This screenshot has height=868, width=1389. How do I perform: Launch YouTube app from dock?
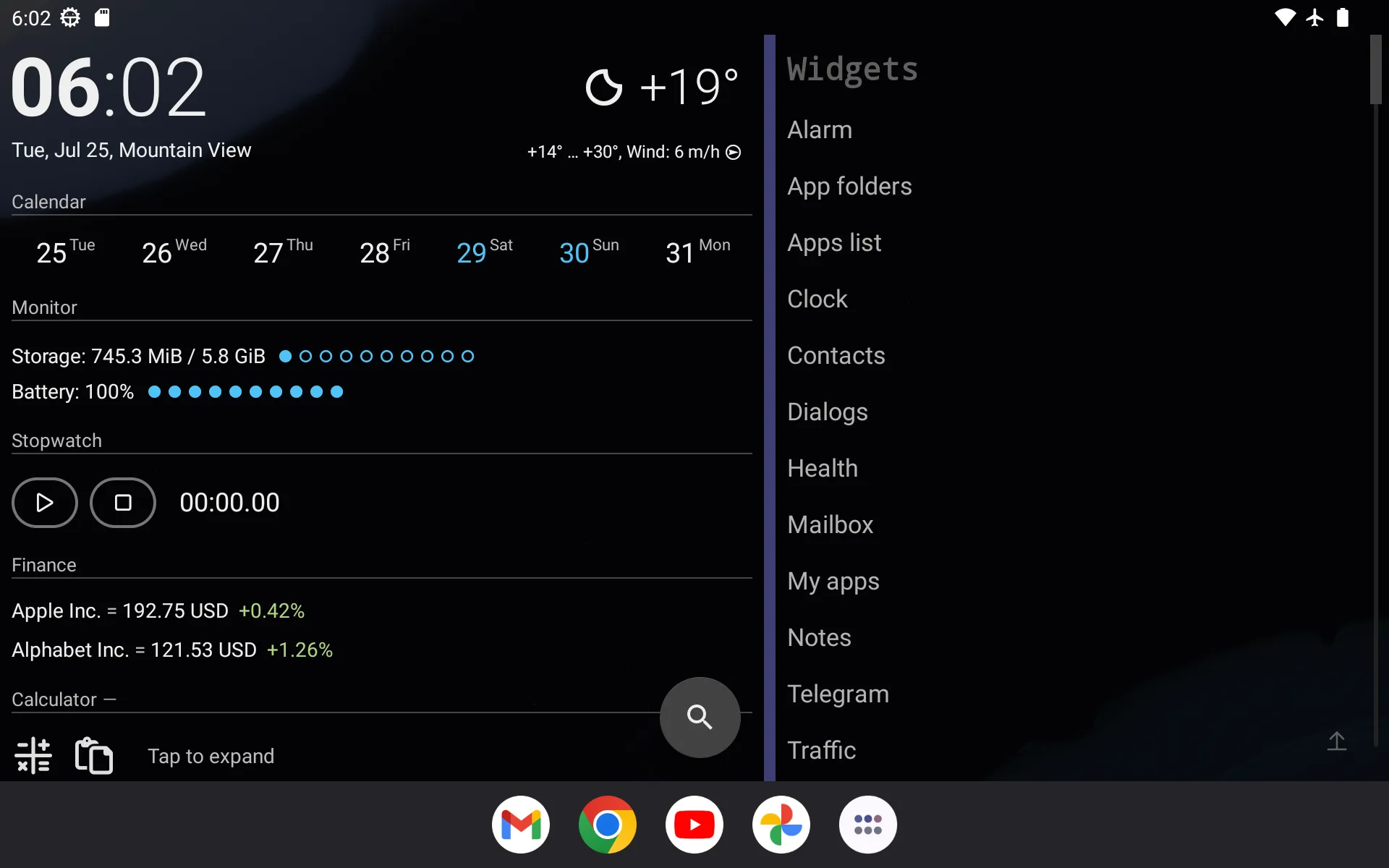click(694, 824)
